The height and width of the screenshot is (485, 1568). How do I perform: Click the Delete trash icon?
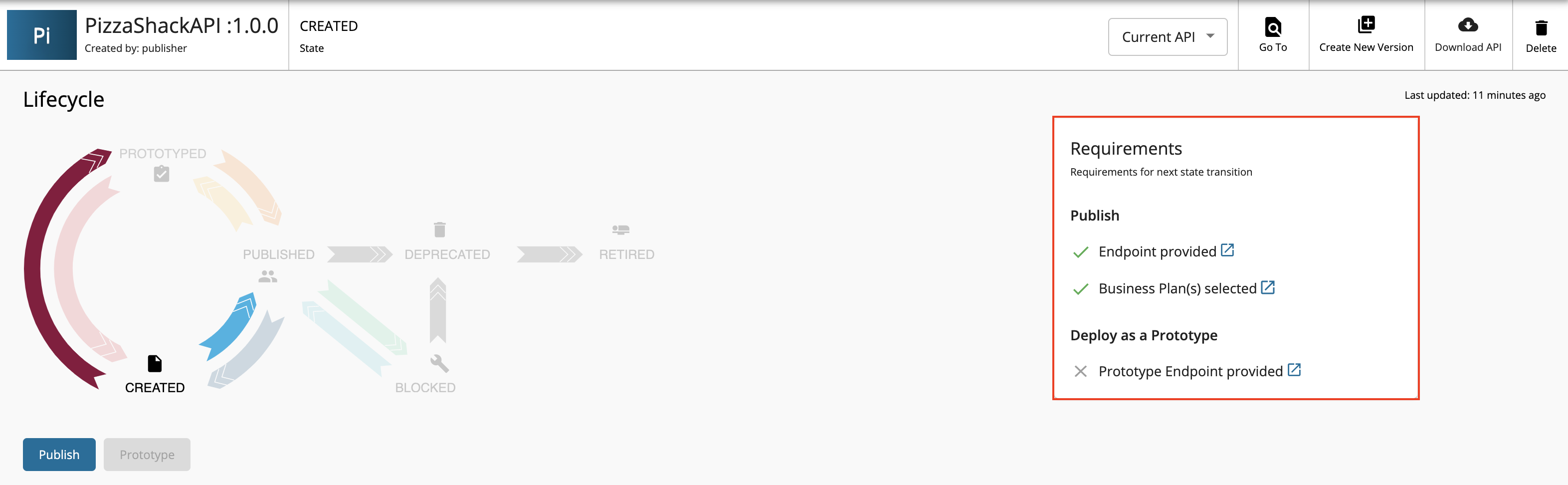point(1541,27)
